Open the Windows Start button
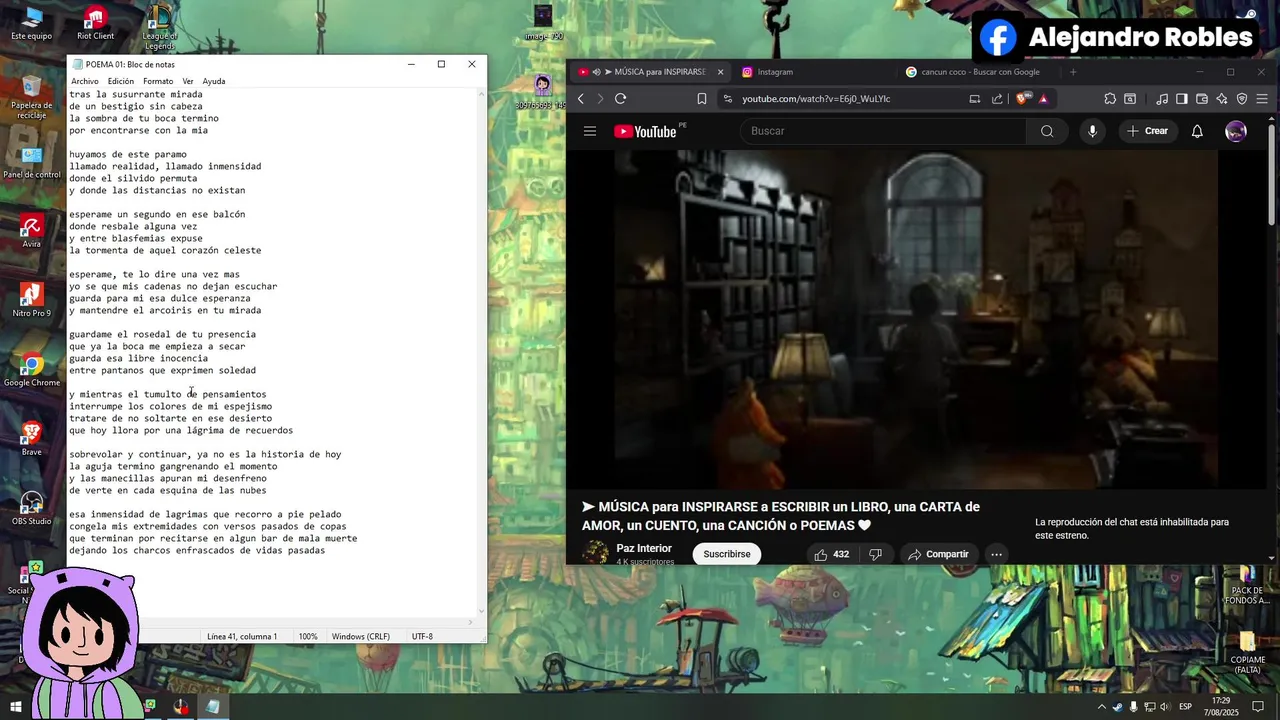1280x720 pixels. pyautogui.click(x=16, y=707)
